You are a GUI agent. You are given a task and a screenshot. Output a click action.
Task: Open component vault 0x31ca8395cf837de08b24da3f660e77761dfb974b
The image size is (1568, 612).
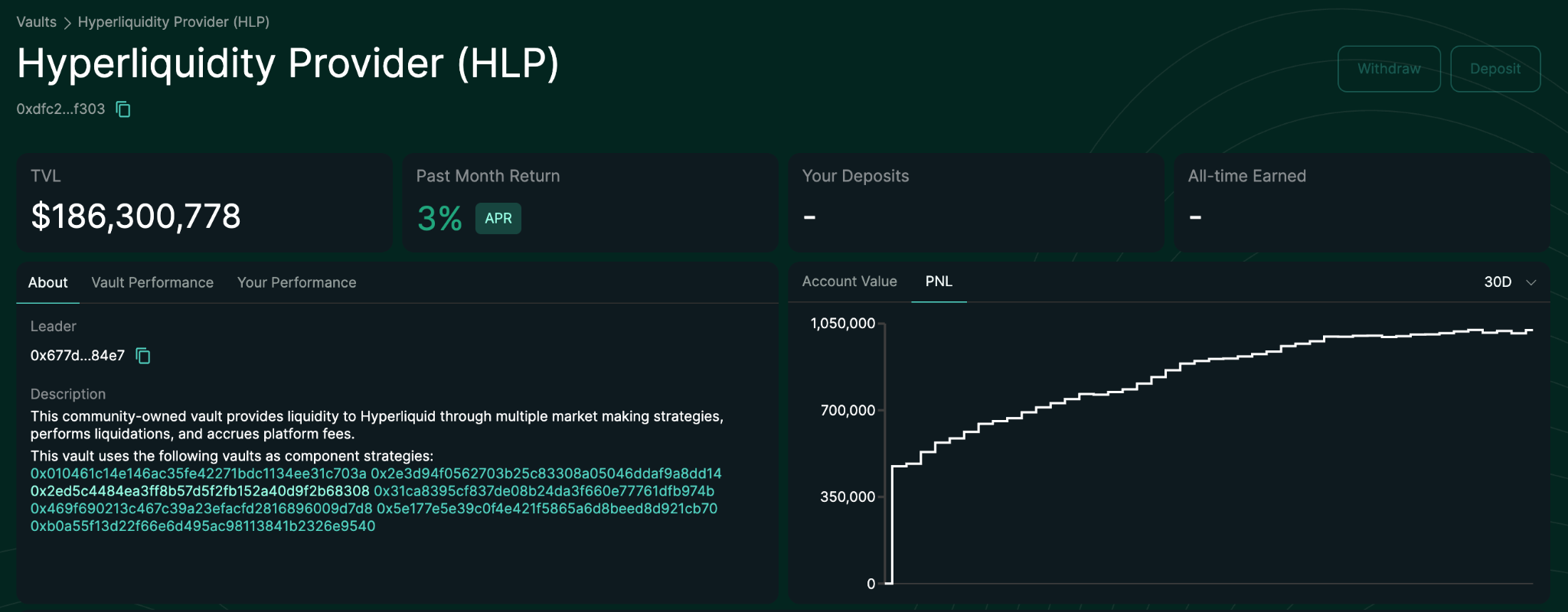pyautogui.click(x=544, y=491)
